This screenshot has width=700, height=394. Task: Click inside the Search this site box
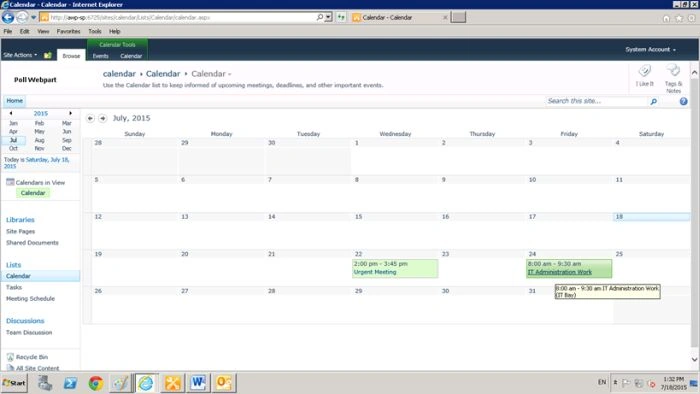click(596, 101)
